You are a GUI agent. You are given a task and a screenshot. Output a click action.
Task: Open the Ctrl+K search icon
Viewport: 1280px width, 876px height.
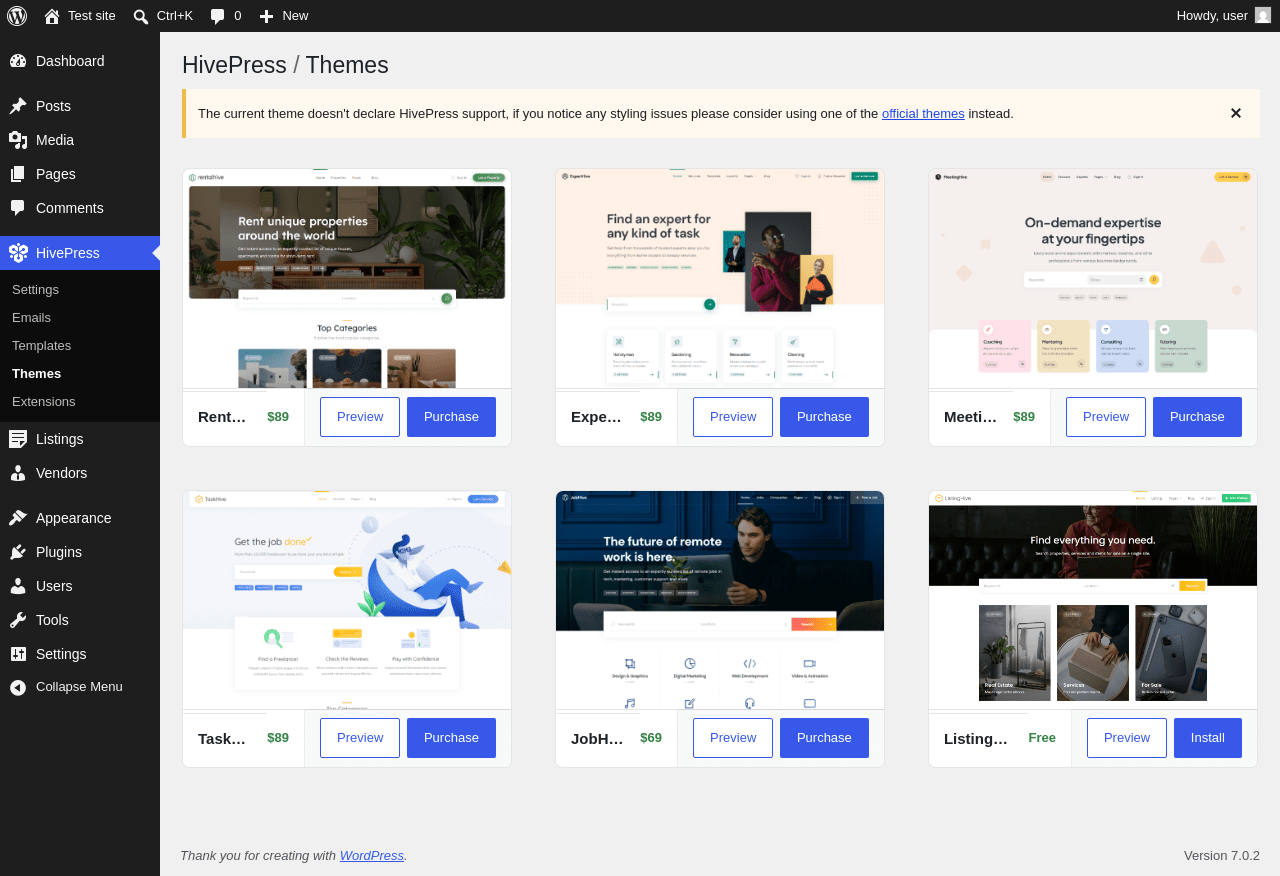(x=141, y=16)
